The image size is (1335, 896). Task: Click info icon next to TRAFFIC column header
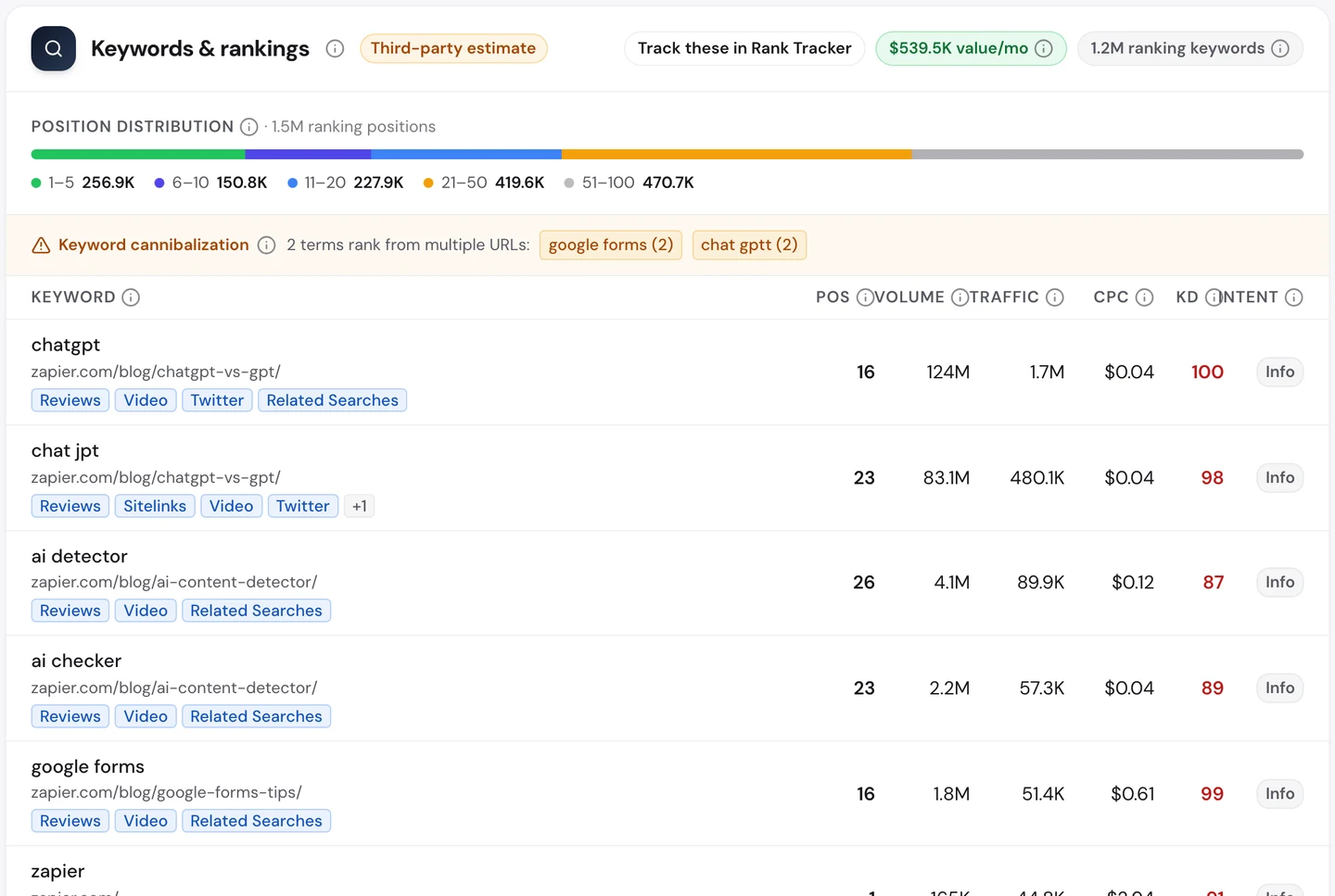pos(1054,297)
